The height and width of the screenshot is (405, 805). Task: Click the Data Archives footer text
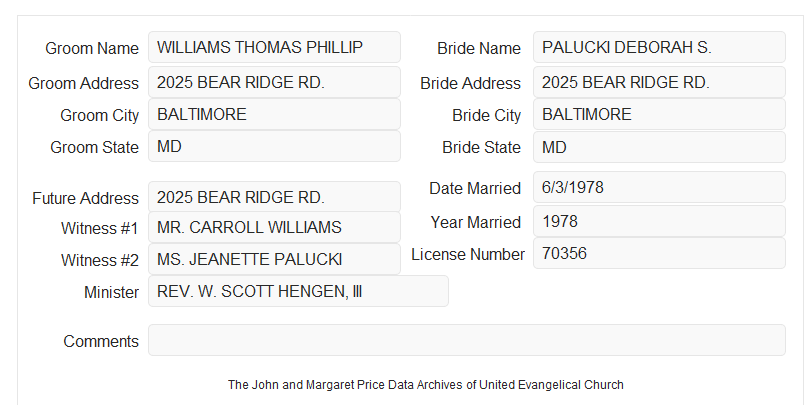click(426, 385)
